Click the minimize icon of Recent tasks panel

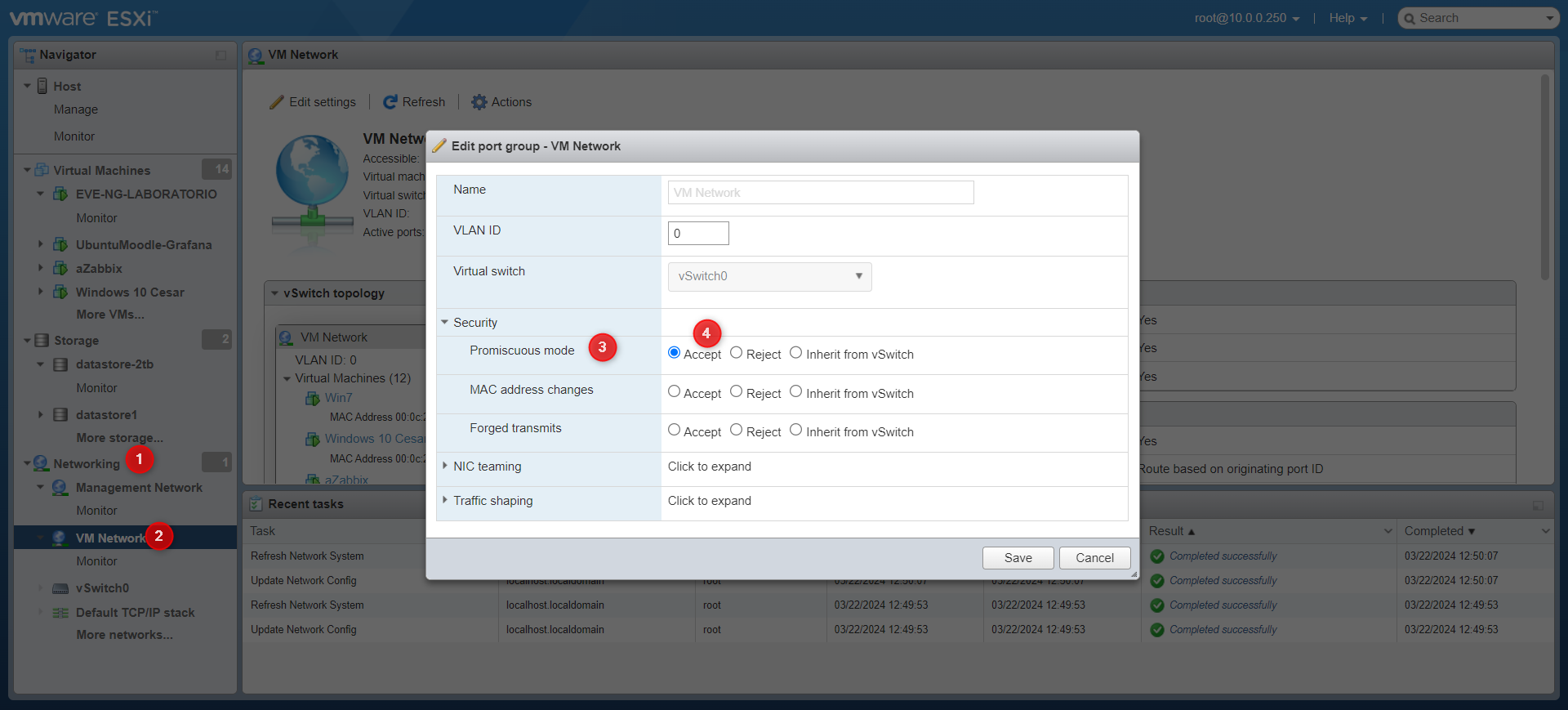pos(1538,506)
